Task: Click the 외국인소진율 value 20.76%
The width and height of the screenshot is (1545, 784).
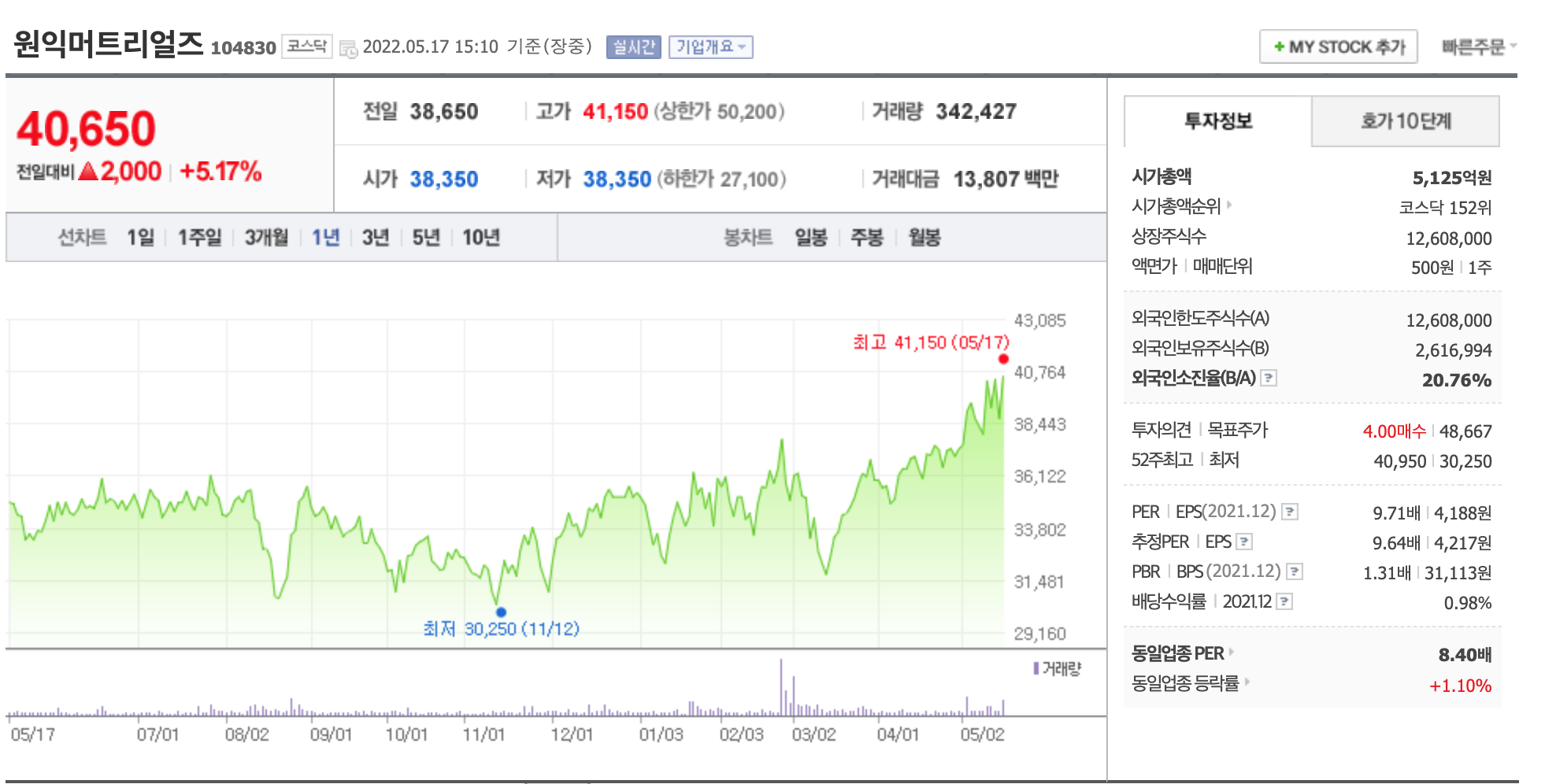Action: click(1456, 380)
